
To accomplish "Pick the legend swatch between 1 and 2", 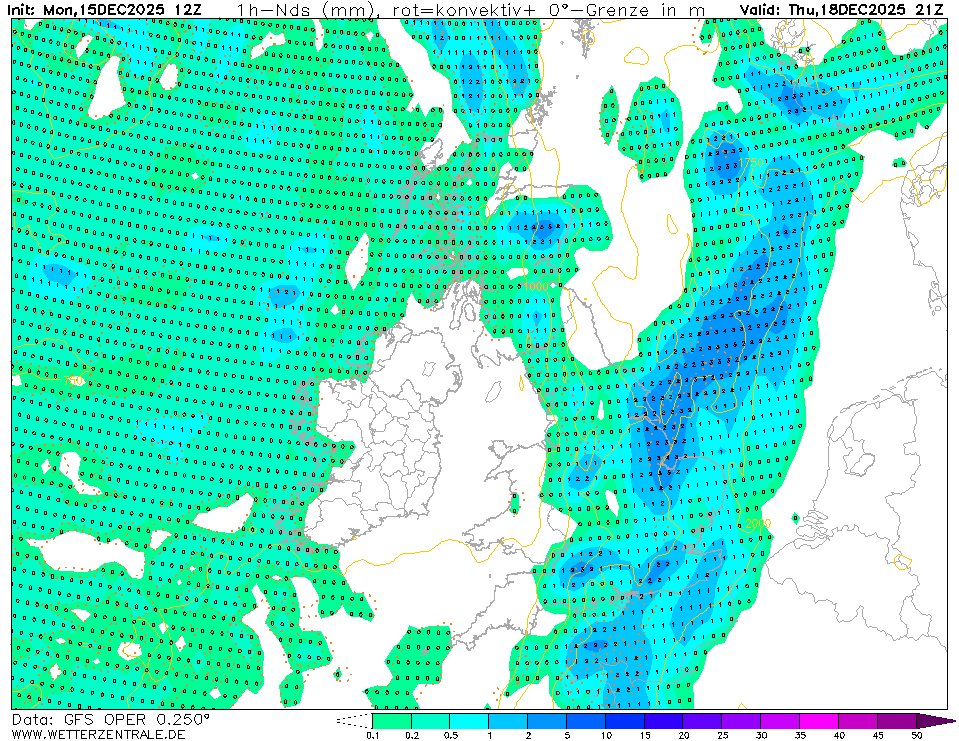I will 508,720.
